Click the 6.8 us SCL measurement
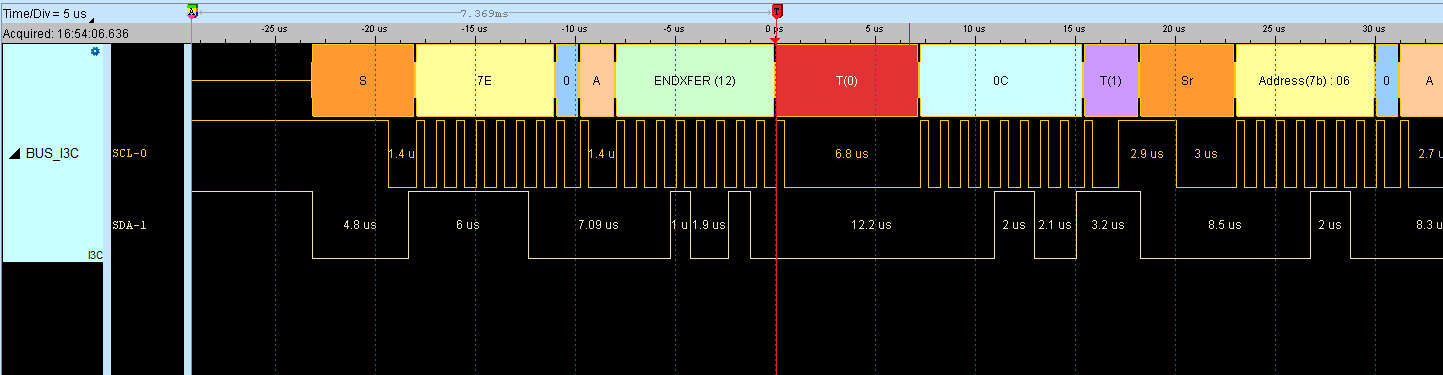 pyautogui.click(x=852, y=154)
